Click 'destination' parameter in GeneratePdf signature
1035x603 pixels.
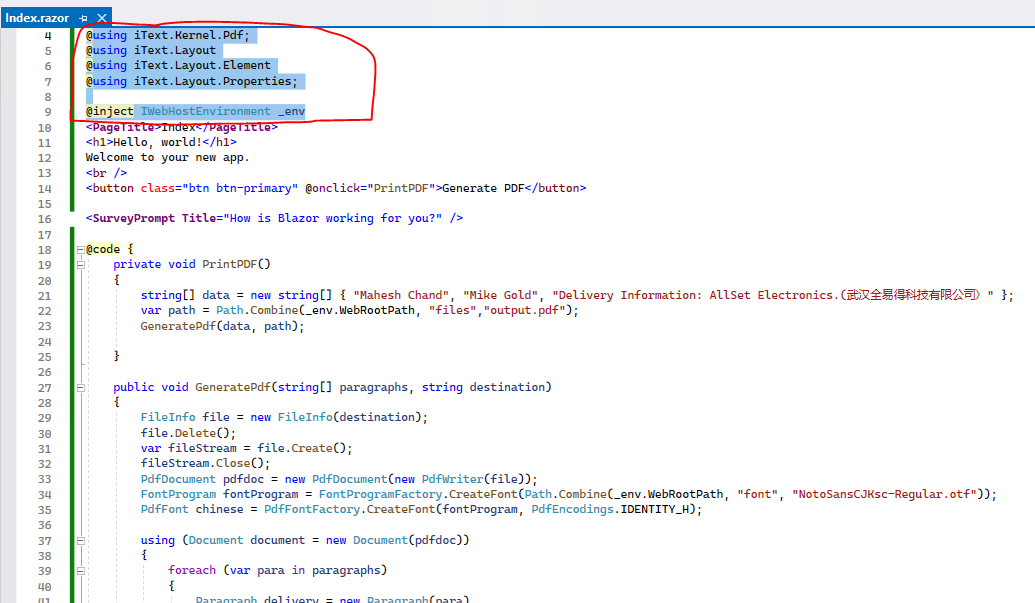click(507, 388)
